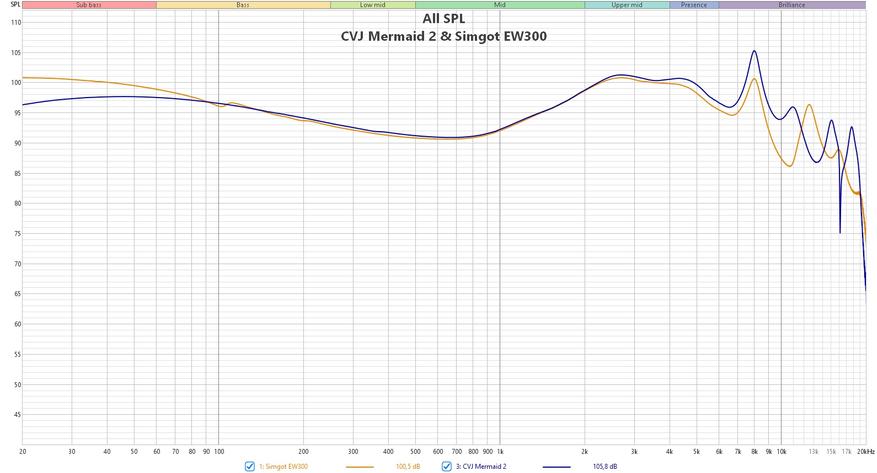Click the 'CVJ Mermaid 2 & Simgot EW300' subtitle

[x=444, y=36]
